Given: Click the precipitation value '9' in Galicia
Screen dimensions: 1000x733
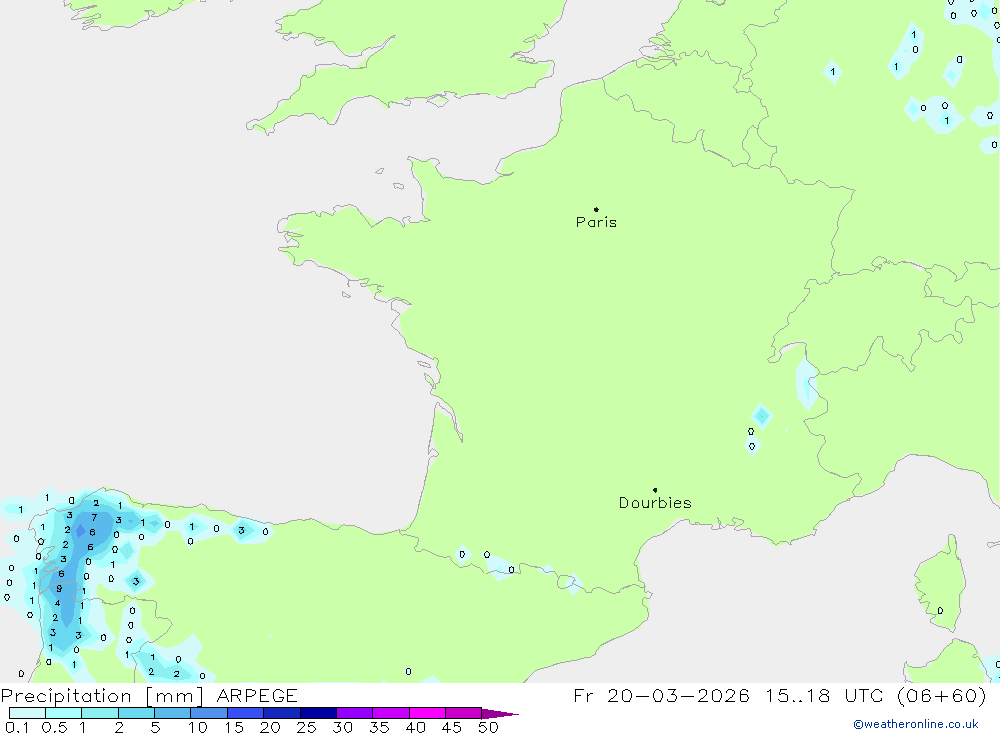Looking at the screenshot, I should click(59, 588).
